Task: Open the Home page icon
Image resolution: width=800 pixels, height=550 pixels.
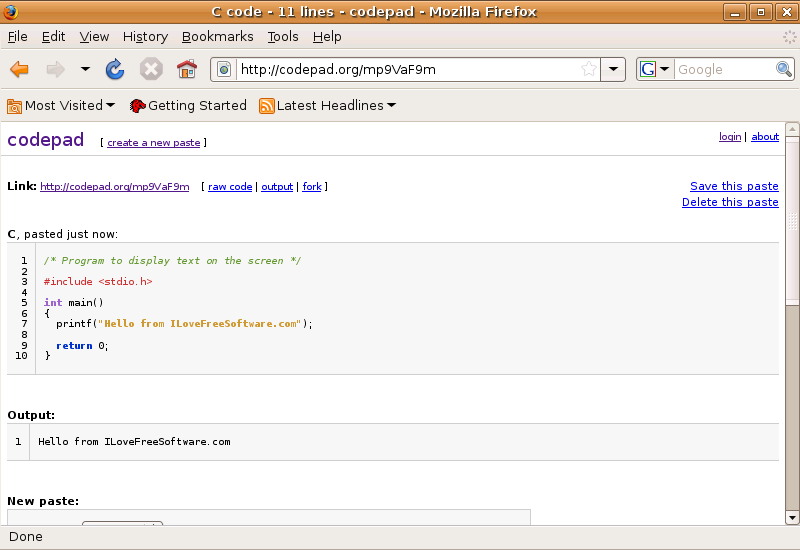Action: (187, 69)
